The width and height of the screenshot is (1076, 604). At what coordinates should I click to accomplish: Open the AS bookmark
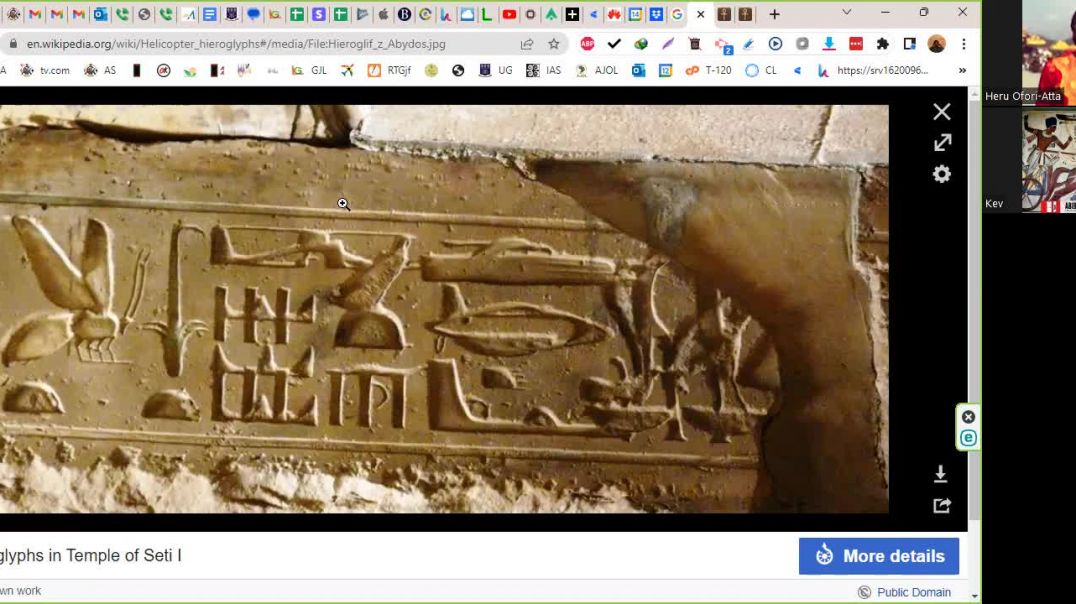click(x=100, y=70)
